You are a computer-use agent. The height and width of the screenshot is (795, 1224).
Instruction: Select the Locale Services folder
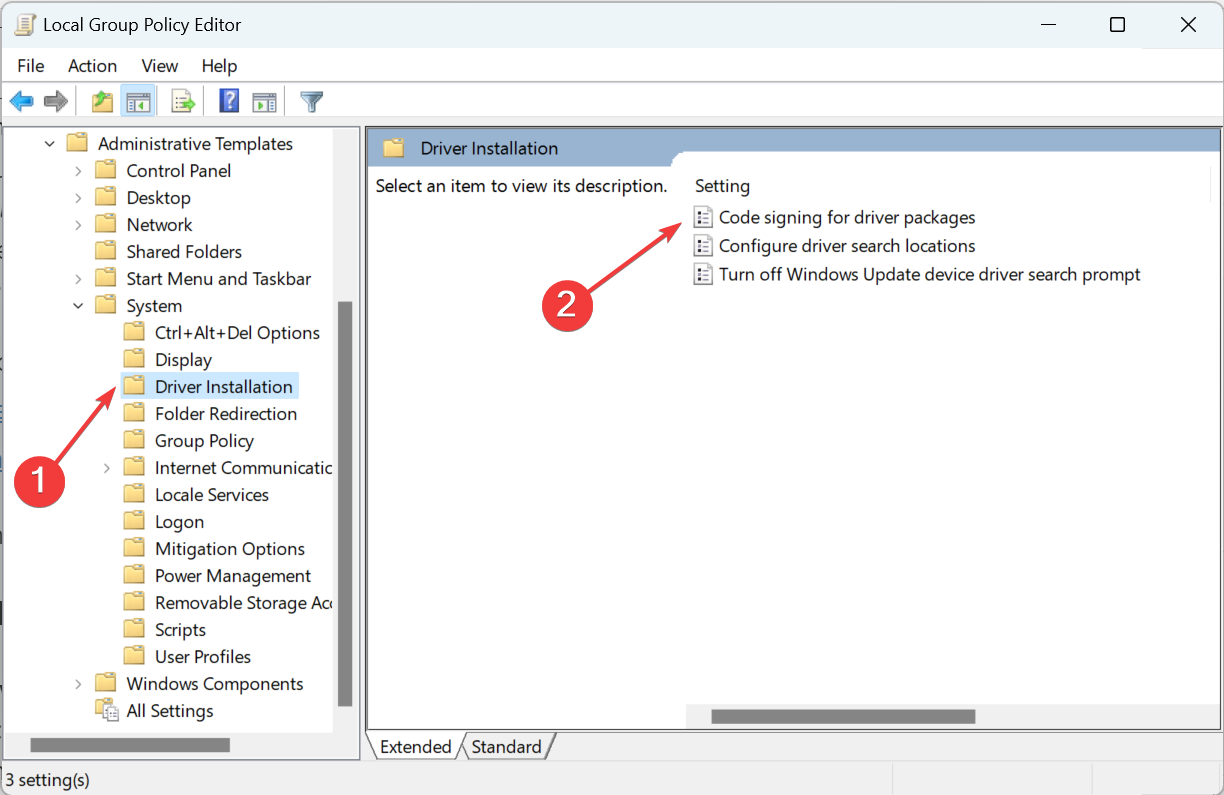pos(212,494)
